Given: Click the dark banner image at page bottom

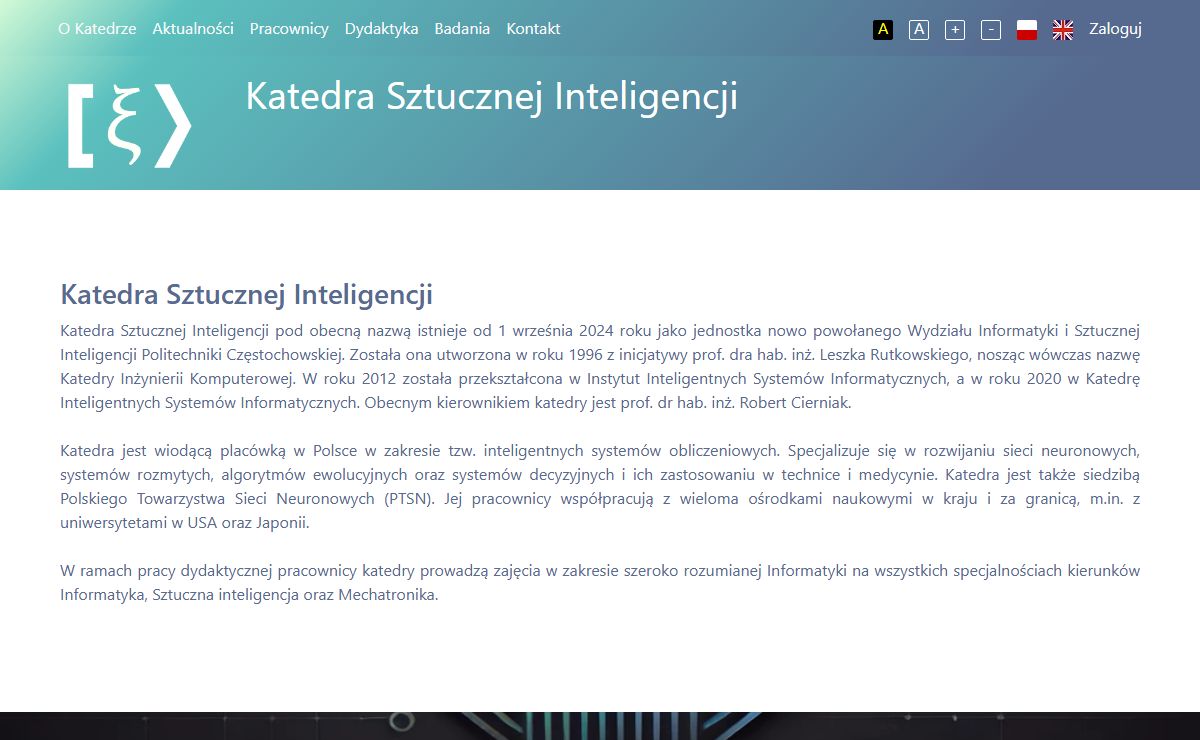Looking at the screenshot, I should coord(600,726).
